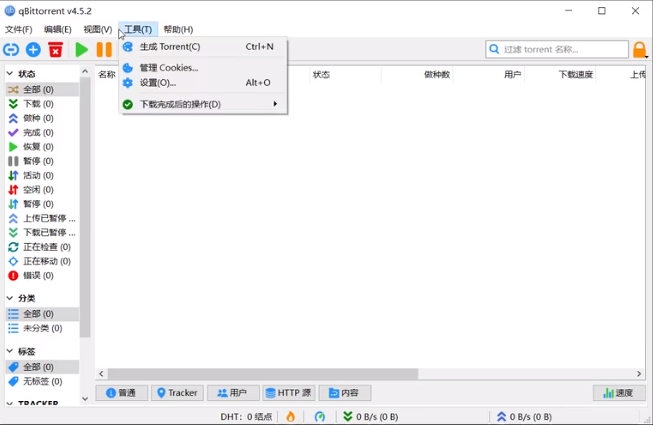Click sidebar scrollbar down arrow

tap(85, 399)
